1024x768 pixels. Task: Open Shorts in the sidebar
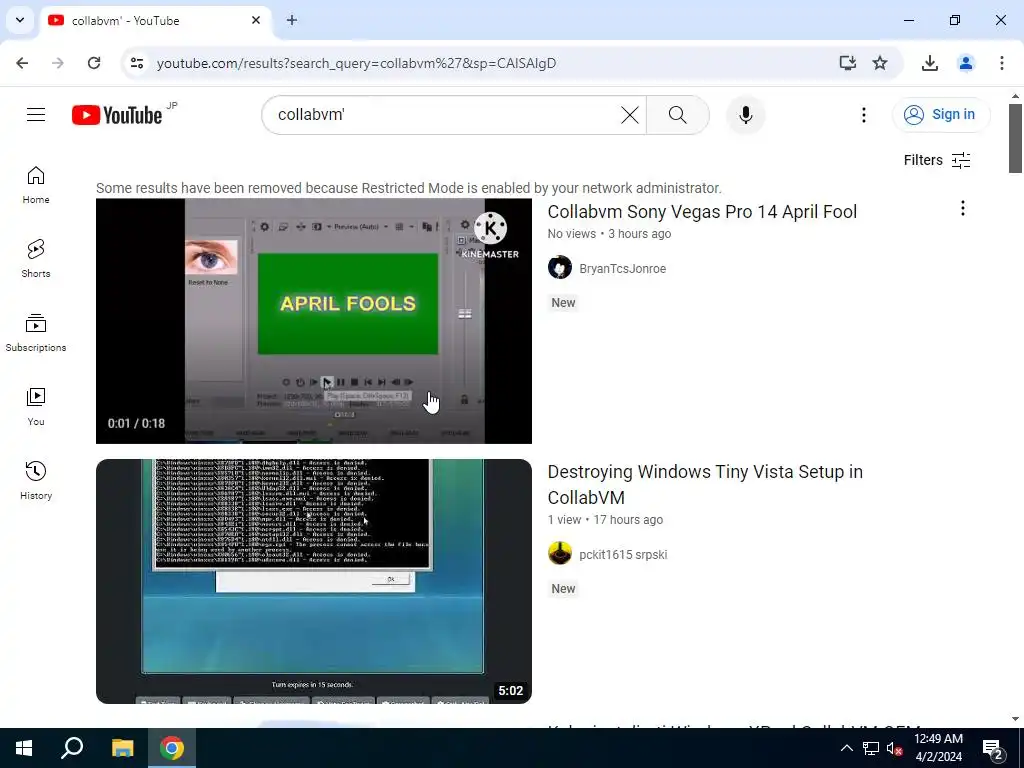[36, 259]
